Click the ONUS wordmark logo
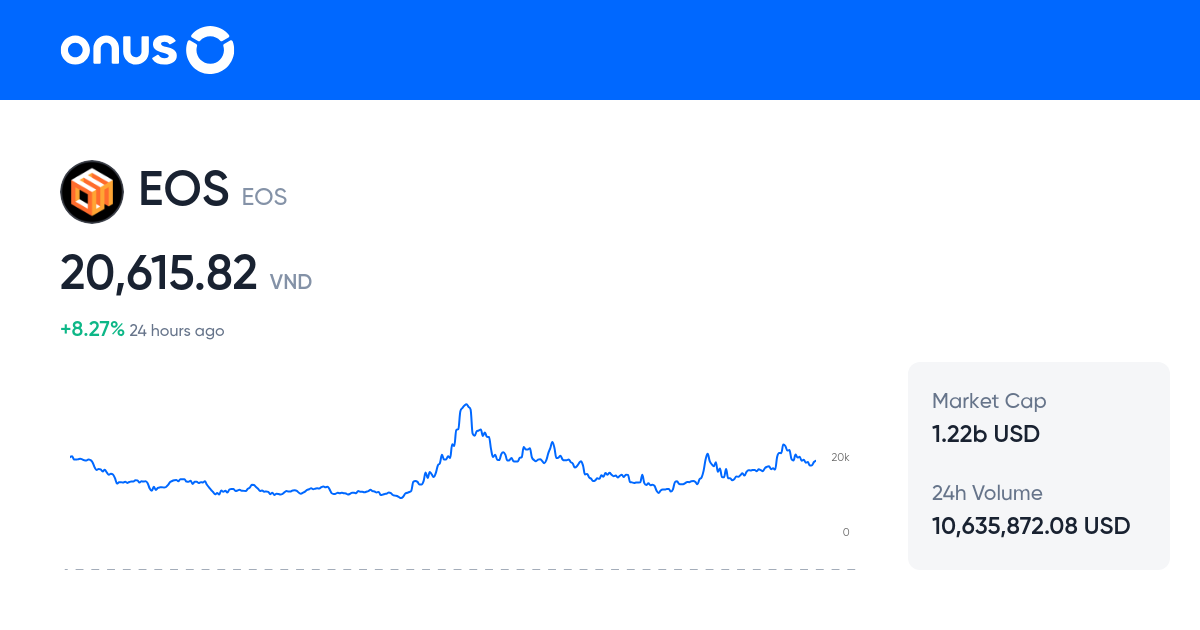 [118, 50]
